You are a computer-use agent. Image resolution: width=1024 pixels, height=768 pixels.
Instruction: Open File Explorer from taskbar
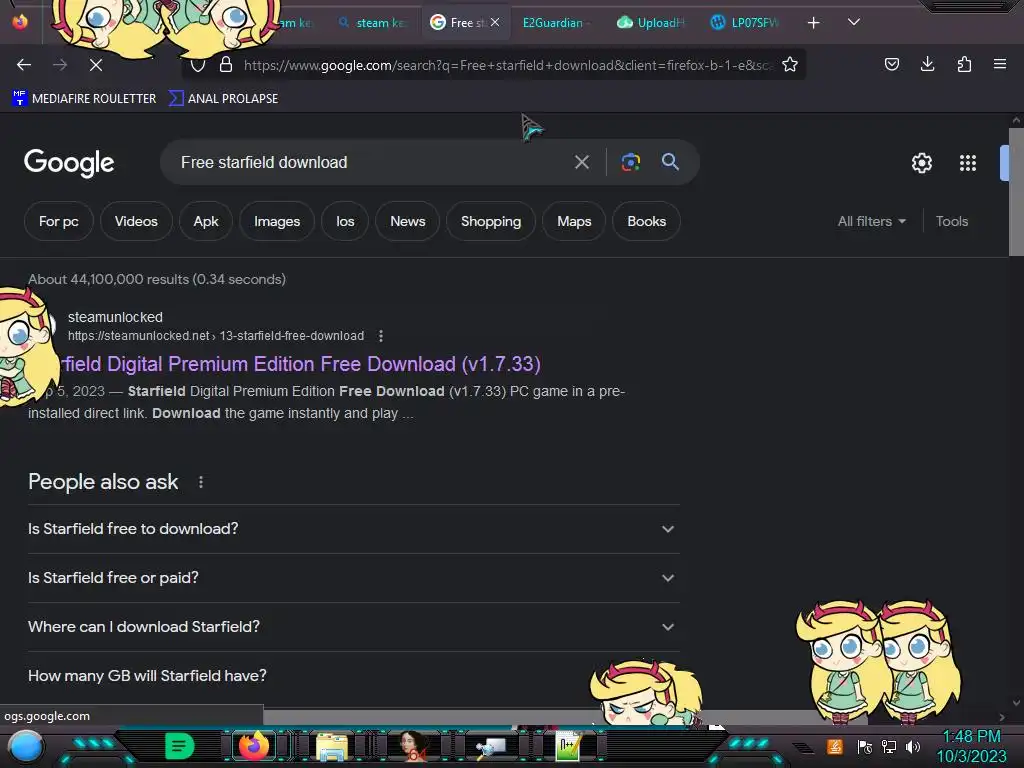pos(331,747)
